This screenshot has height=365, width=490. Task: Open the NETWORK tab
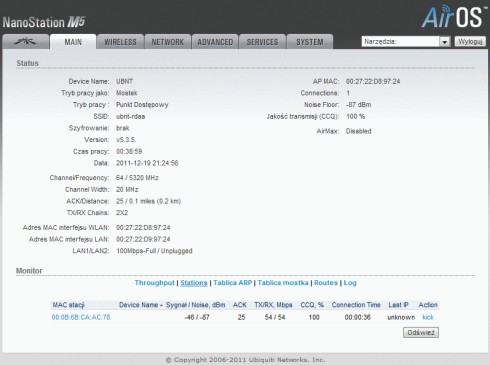click(168, 42)
